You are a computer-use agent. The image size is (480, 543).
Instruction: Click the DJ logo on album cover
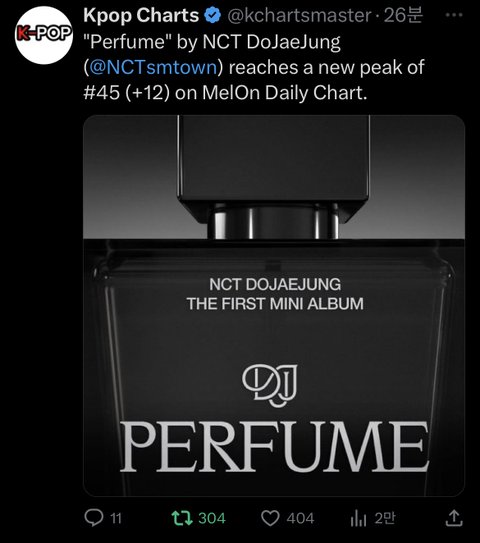pos(270,385)
